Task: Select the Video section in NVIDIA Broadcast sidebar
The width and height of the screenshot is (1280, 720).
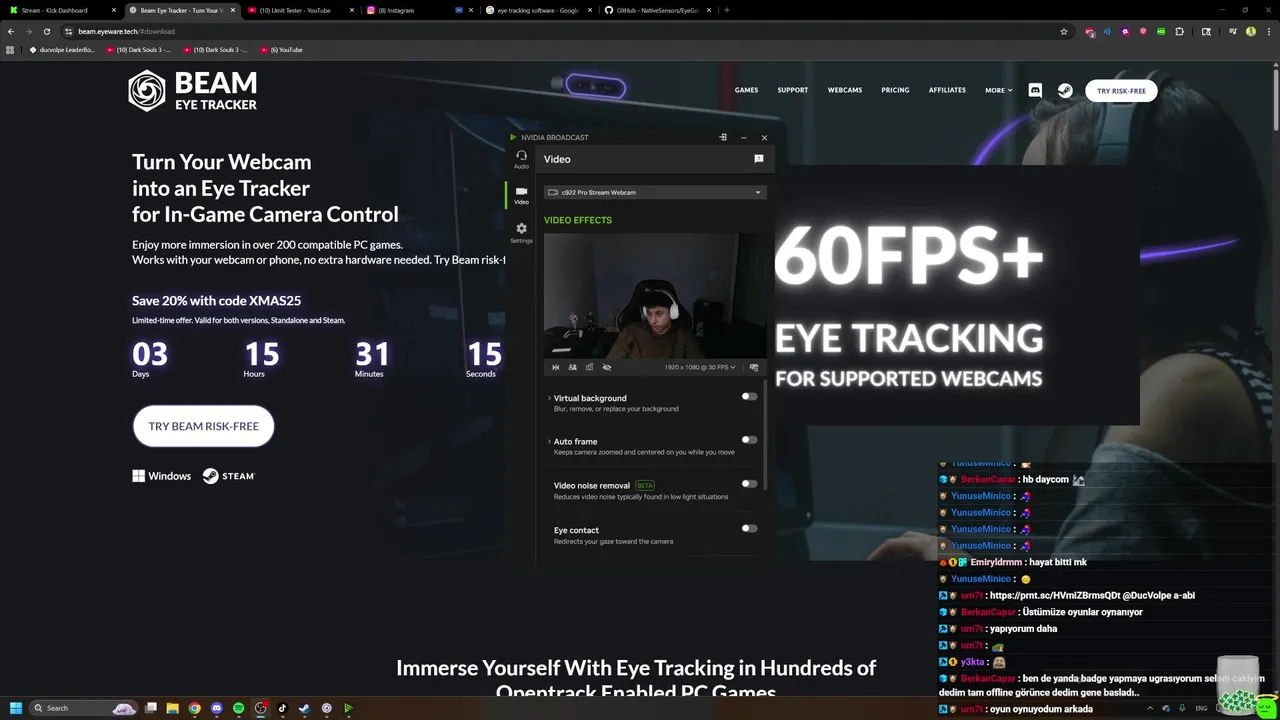Action: 521,195
